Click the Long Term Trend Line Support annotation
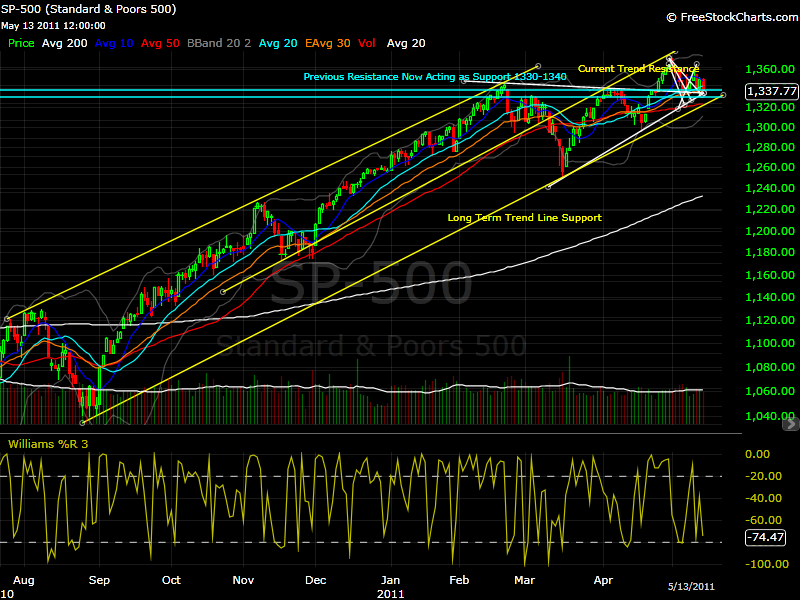The image size is (800, 600). pos(524,218)
